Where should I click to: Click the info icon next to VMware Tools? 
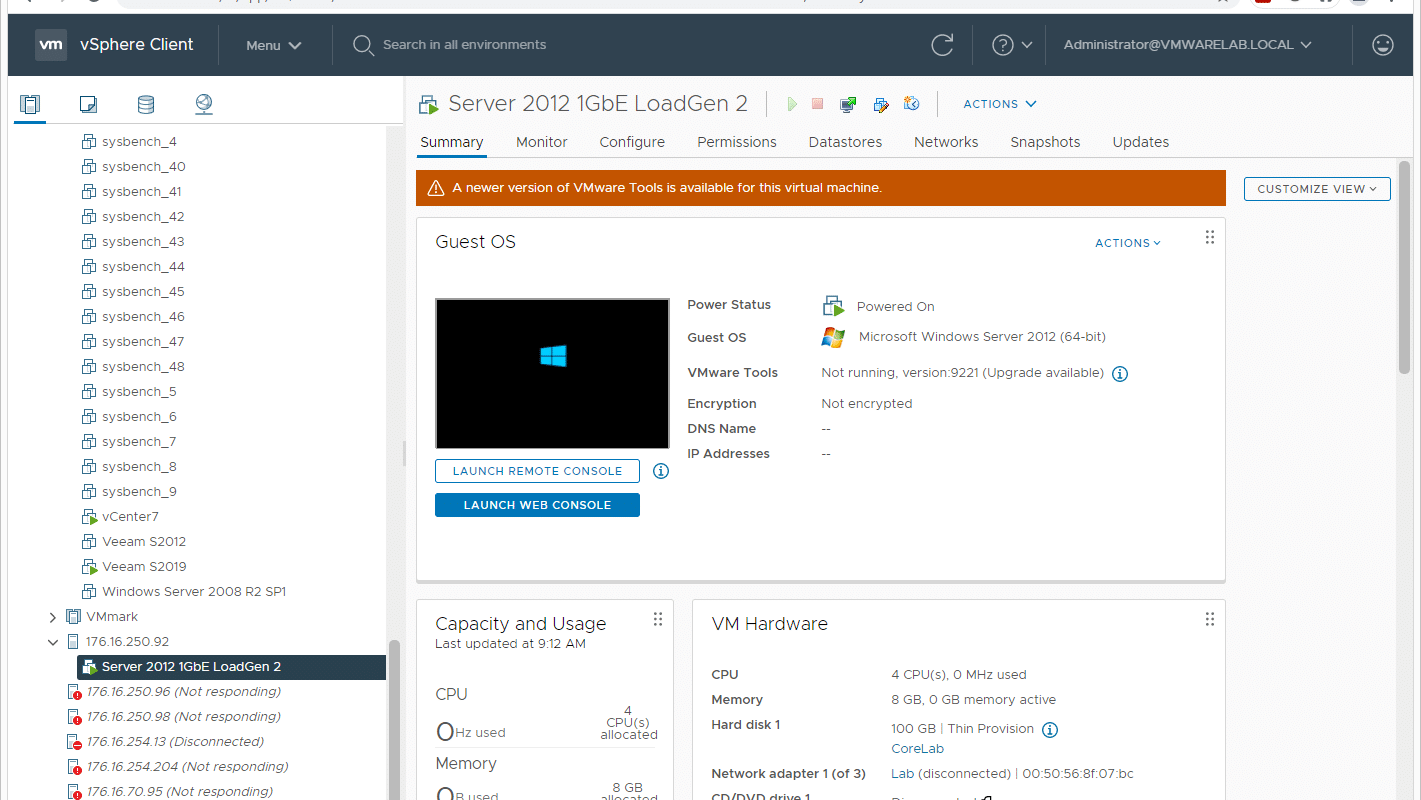(1120, 374)
